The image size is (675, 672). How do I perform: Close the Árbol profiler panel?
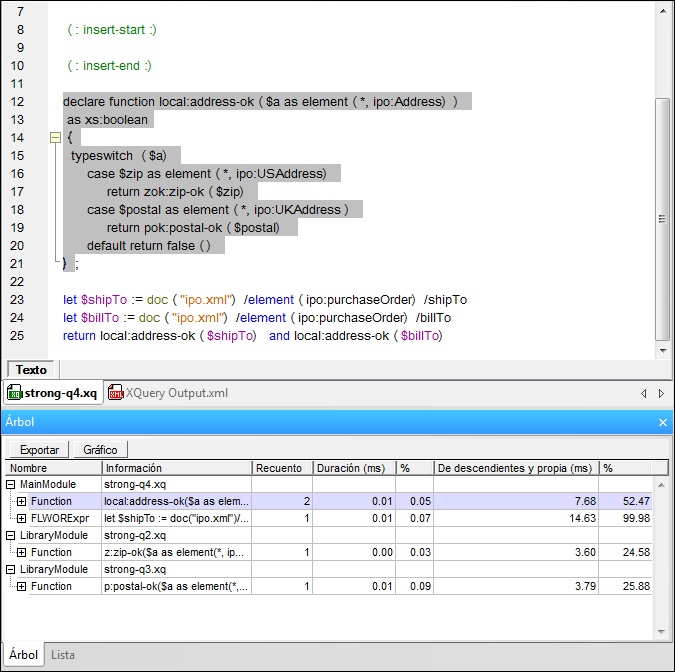(662, 423)
